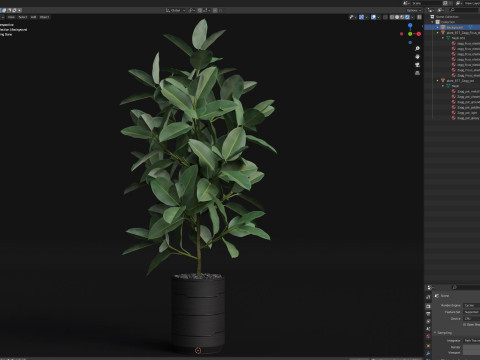This screenshot has height=360, width=480.
Task: Toggle viewport overlays
Action: pyautogui.click(x=373, y=17)
